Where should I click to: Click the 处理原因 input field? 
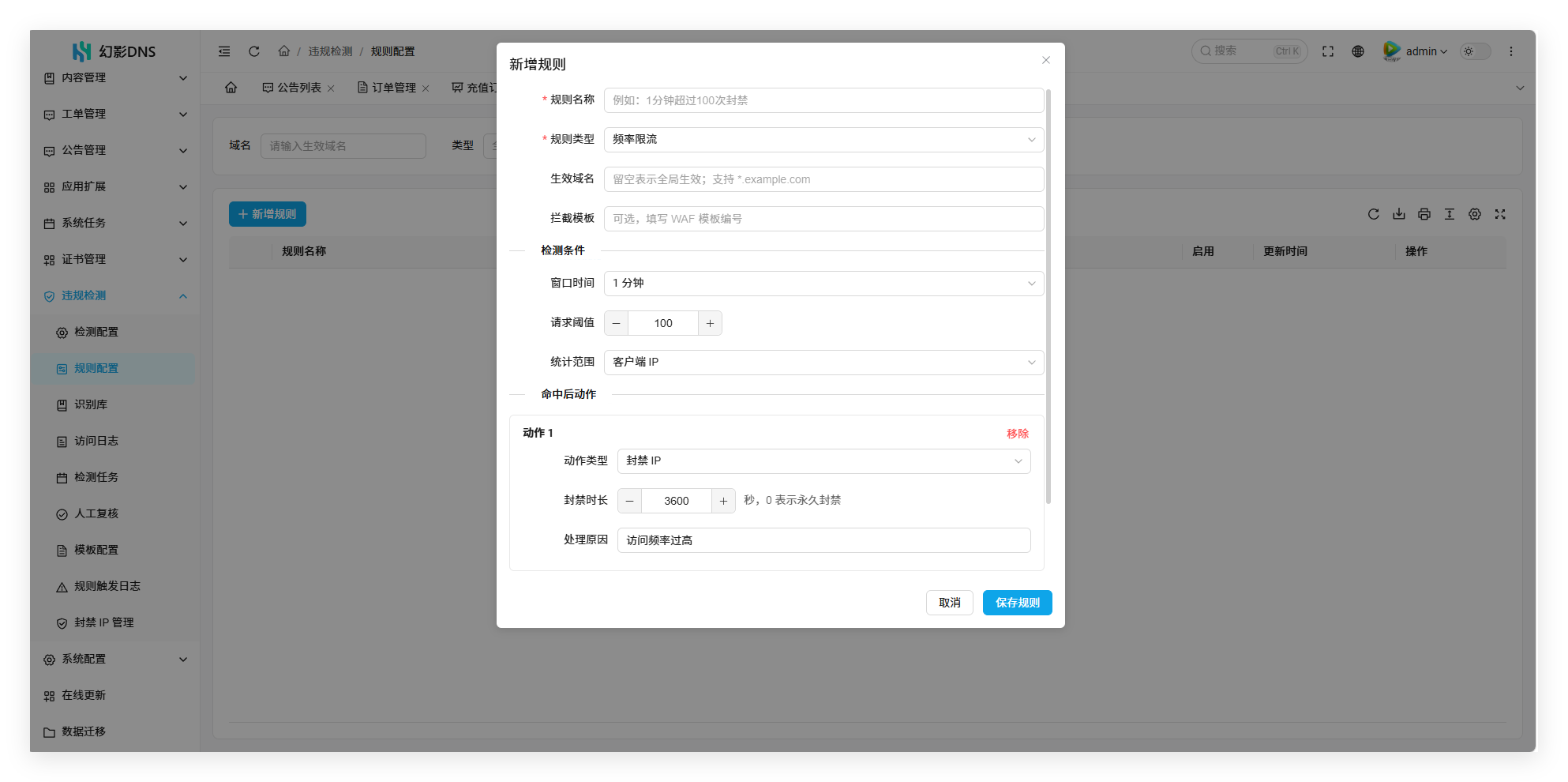point(823,540)
